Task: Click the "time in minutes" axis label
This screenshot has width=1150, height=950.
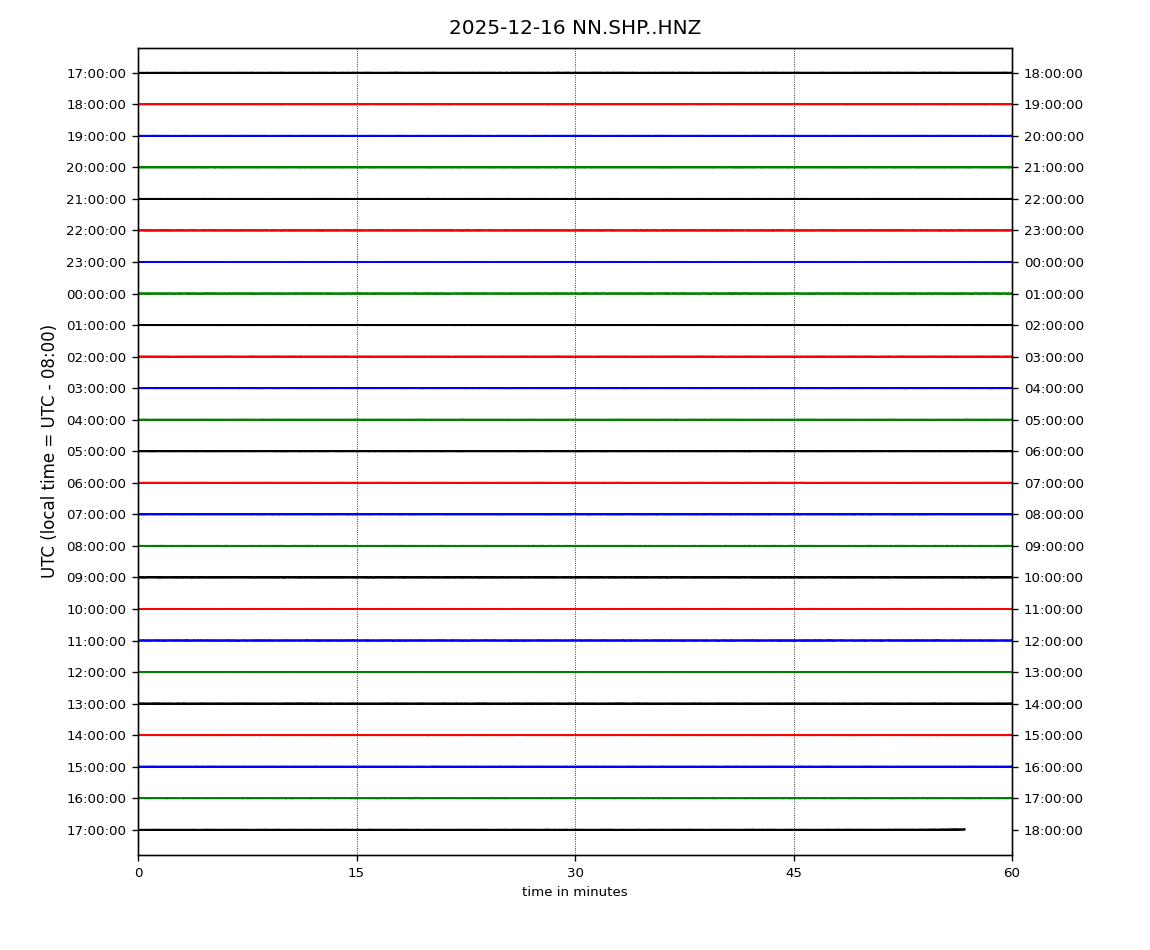Action: coord(575,892)
